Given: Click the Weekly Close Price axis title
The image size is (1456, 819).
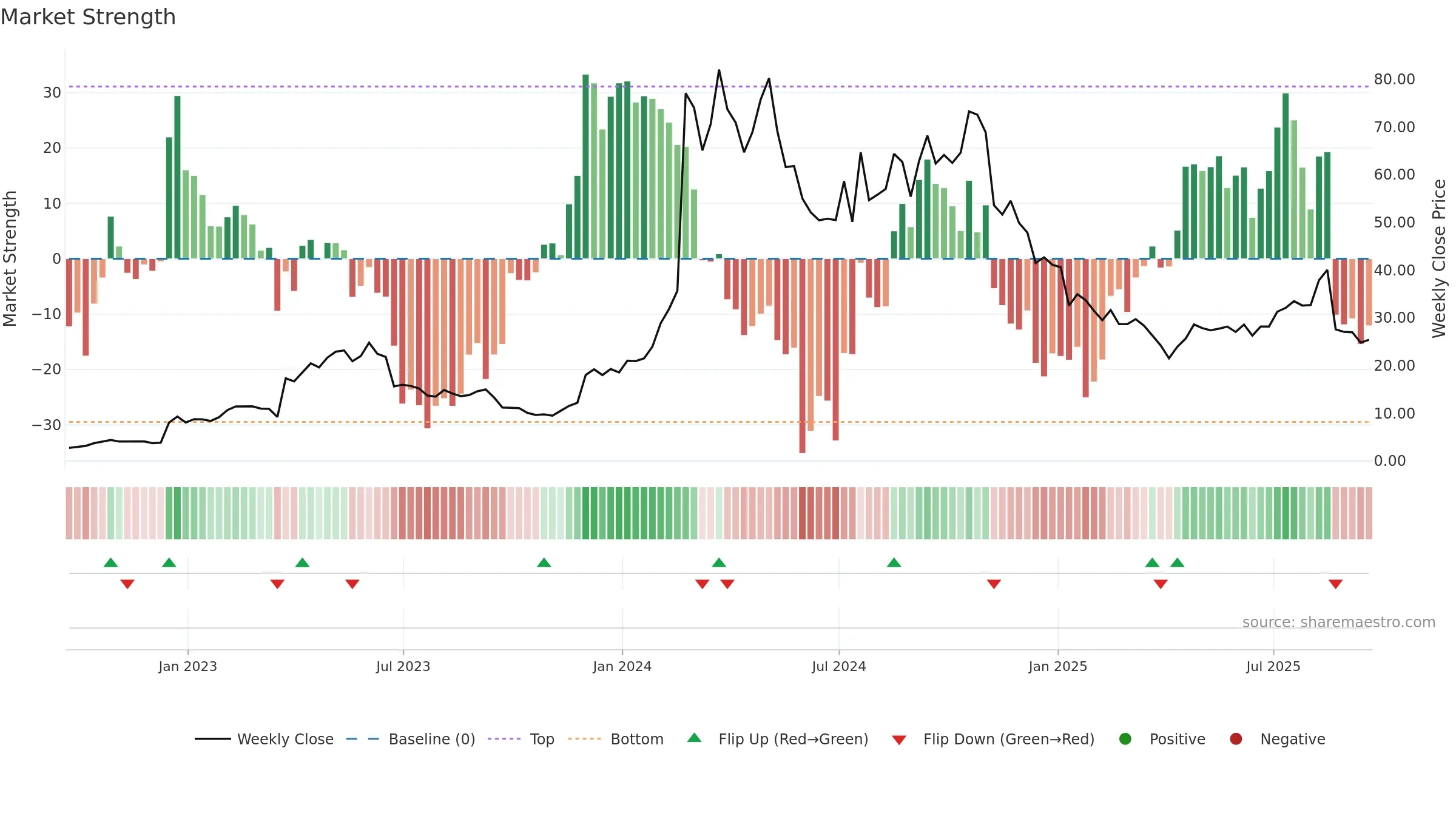Looking at the screenshot, I should click(x=1439, y=258).
